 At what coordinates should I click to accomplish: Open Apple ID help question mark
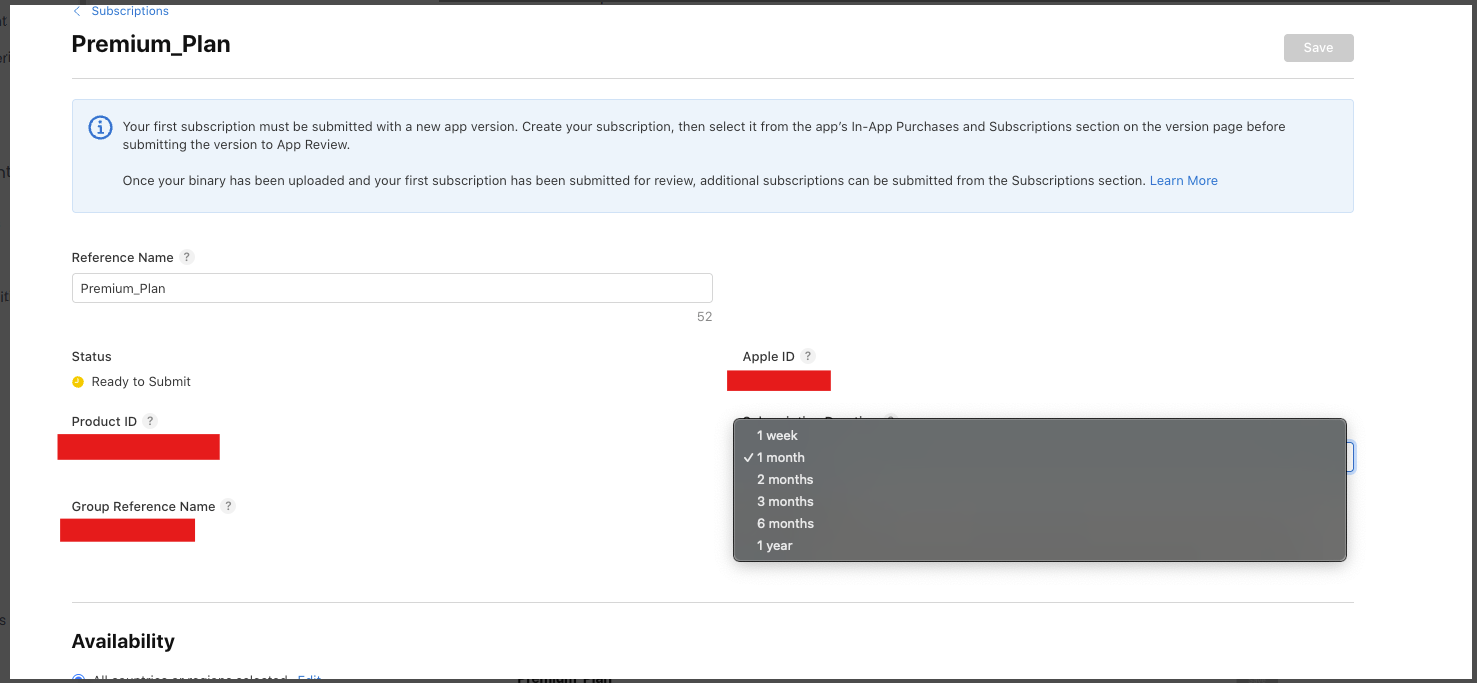pos(808,356)
